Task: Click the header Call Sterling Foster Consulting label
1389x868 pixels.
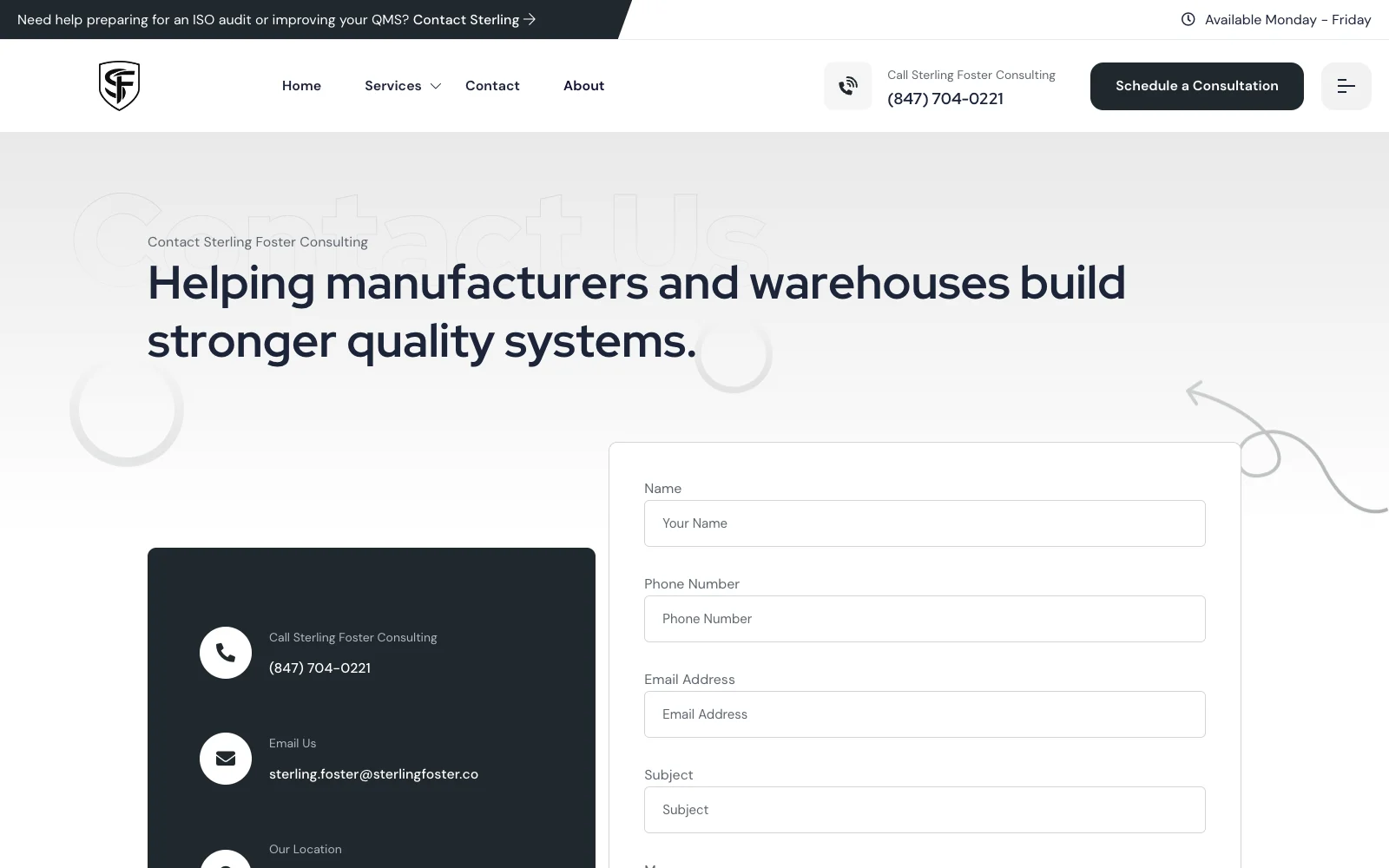Action: (x=971, y=76)
